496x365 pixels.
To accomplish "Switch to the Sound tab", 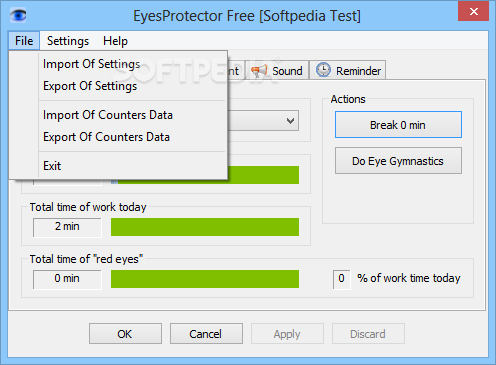I will tap(277, 70).
